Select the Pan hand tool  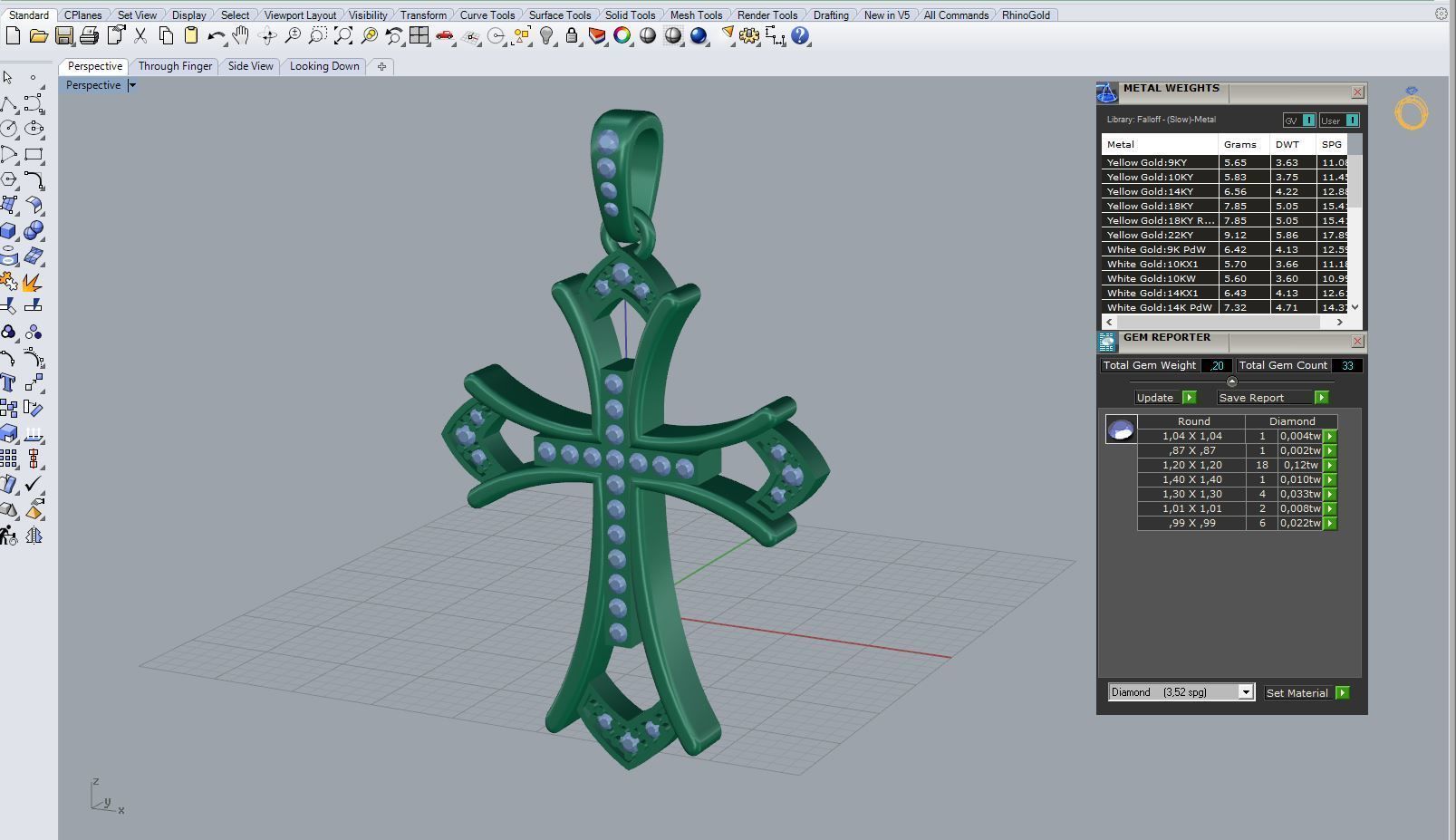(x=240, y=36)
